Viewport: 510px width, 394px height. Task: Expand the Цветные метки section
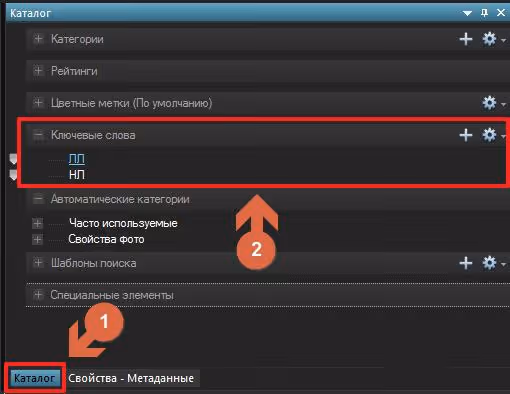coord(38,103)
